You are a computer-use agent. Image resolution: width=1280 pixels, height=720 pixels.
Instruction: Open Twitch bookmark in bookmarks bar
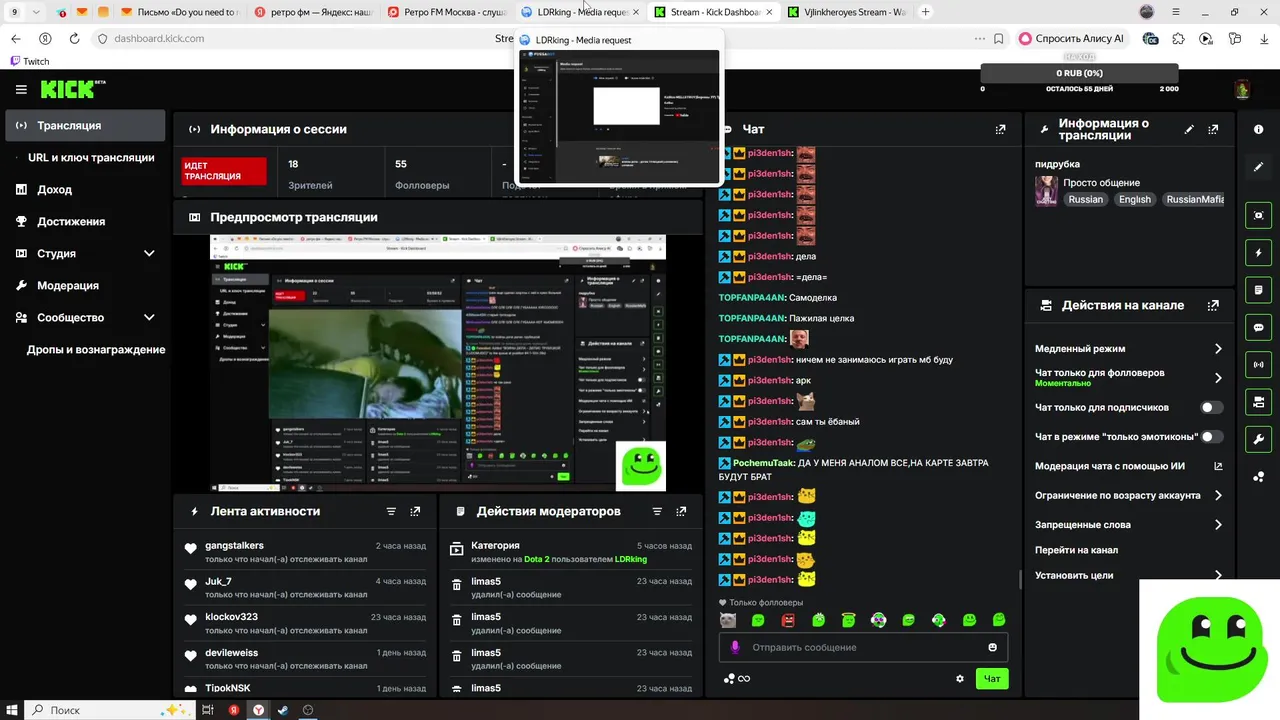tap(30, 61)
